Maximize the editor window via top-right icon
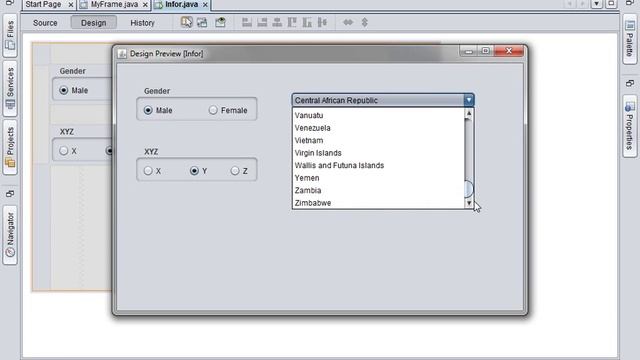Image resolution: width=640 pixels, height=360 pixels. pos(611,4)
